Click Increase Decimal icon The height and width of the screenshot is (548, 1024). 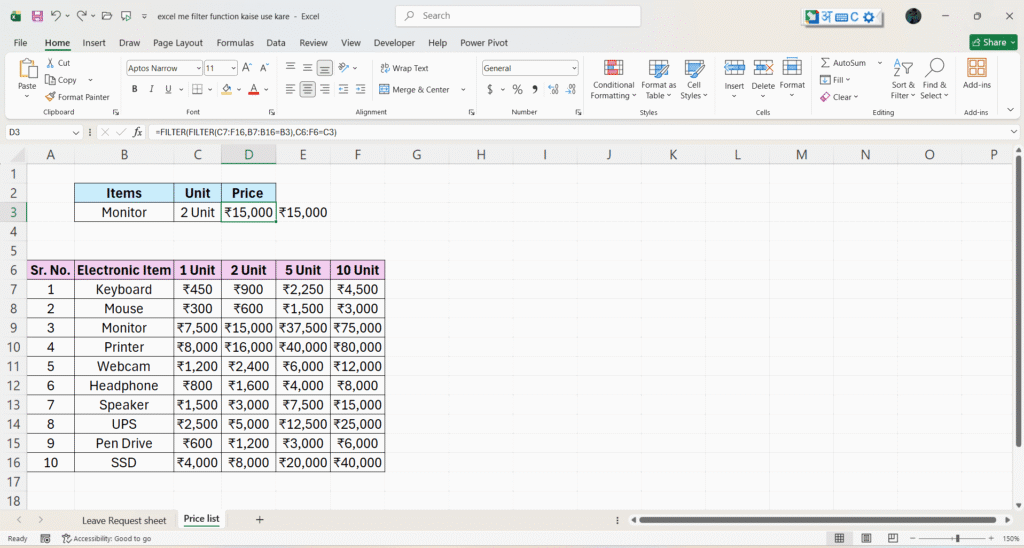(x=553, y=89)
